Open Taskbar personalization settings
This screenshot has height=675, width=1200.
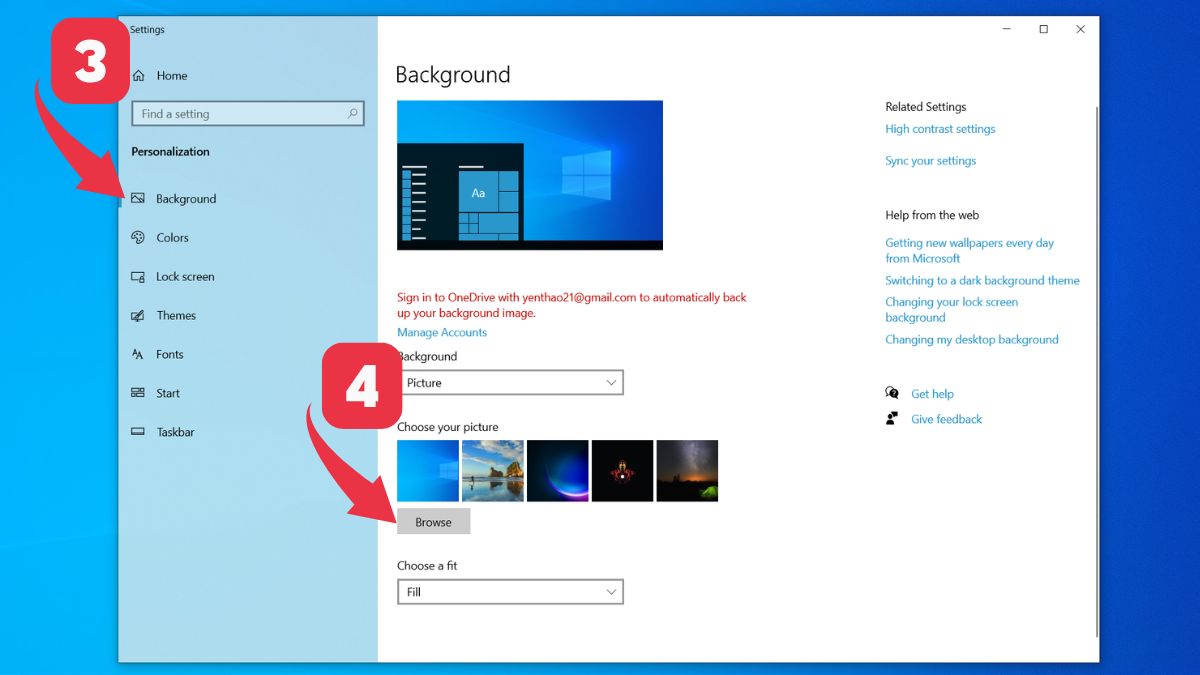(175, 432)
